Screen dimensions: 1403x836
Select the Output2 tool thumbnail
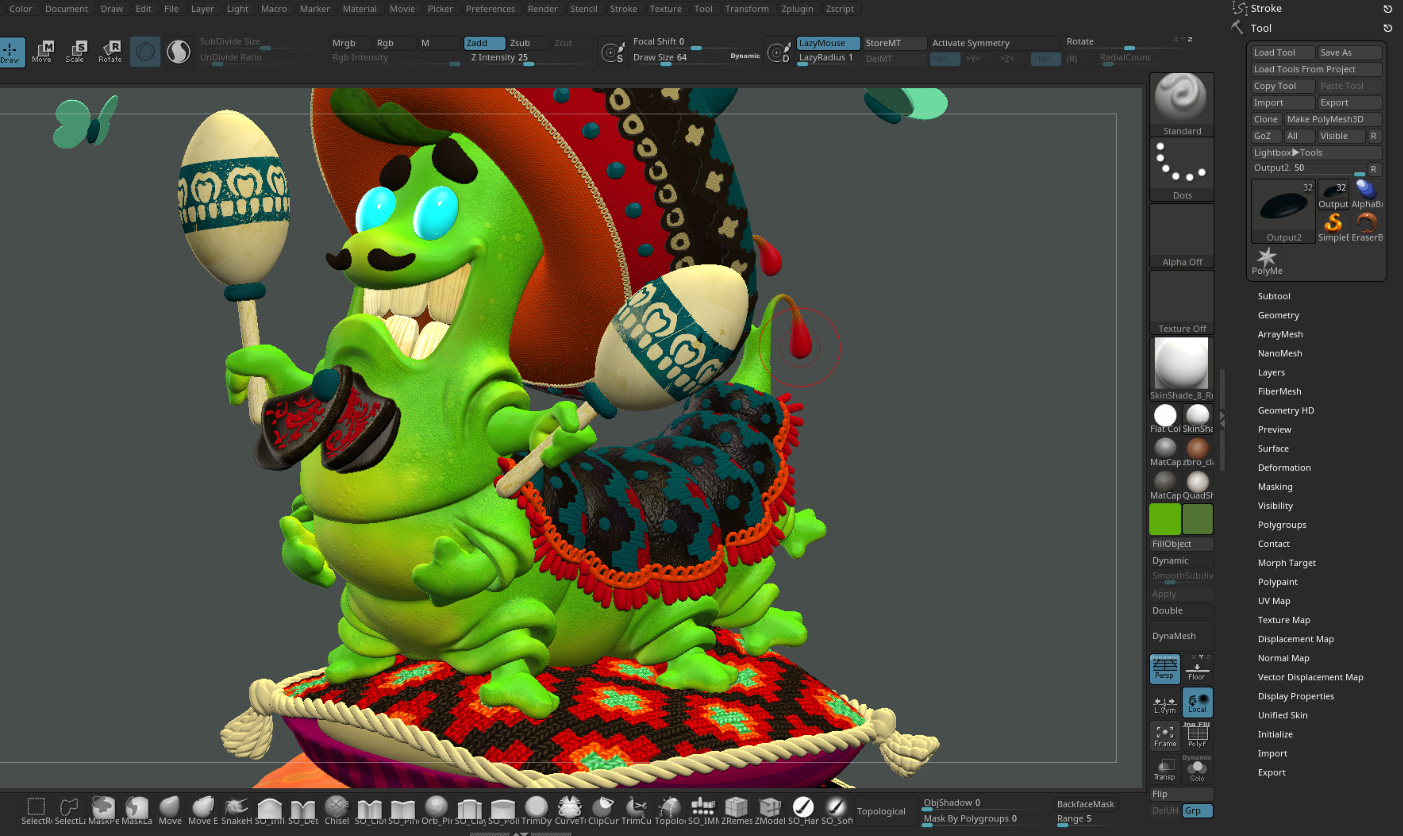tap(1284, 210)
